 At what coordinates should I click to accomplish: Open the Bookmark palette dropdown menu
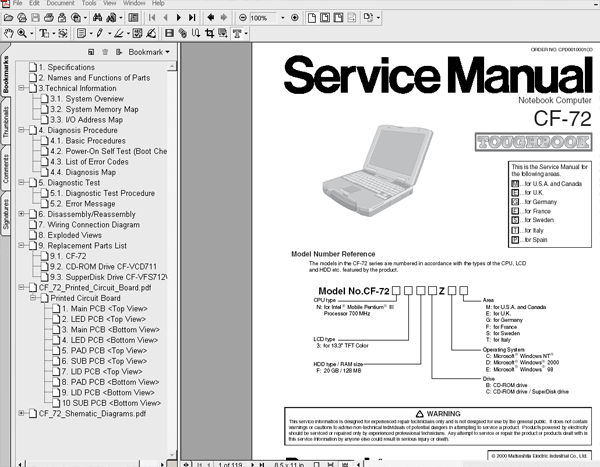point(149,52)
